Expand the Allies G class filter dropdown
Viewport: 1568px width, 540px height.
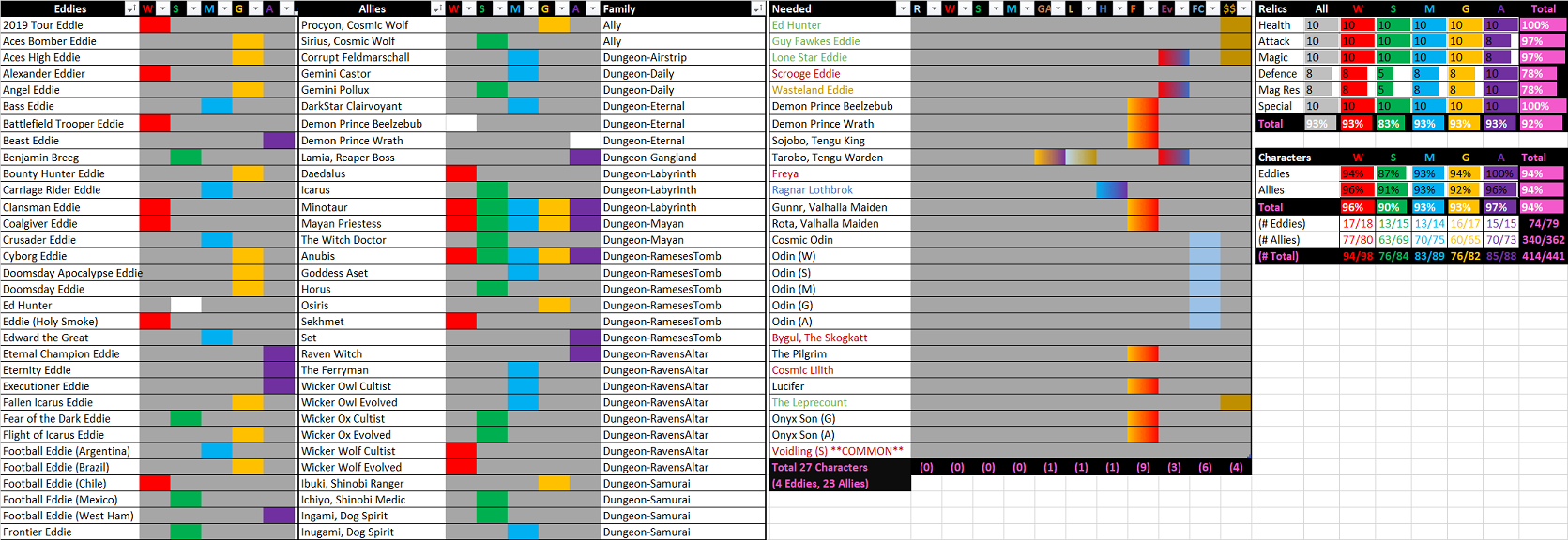pyautogui.click(x=560, y=8)
